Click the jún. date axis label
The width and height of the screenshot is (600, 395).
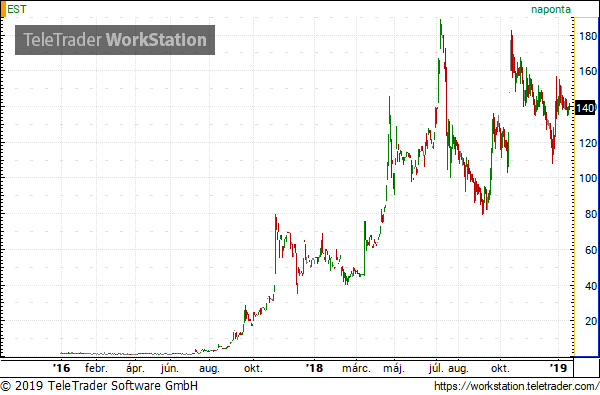[x=170, y=369]
